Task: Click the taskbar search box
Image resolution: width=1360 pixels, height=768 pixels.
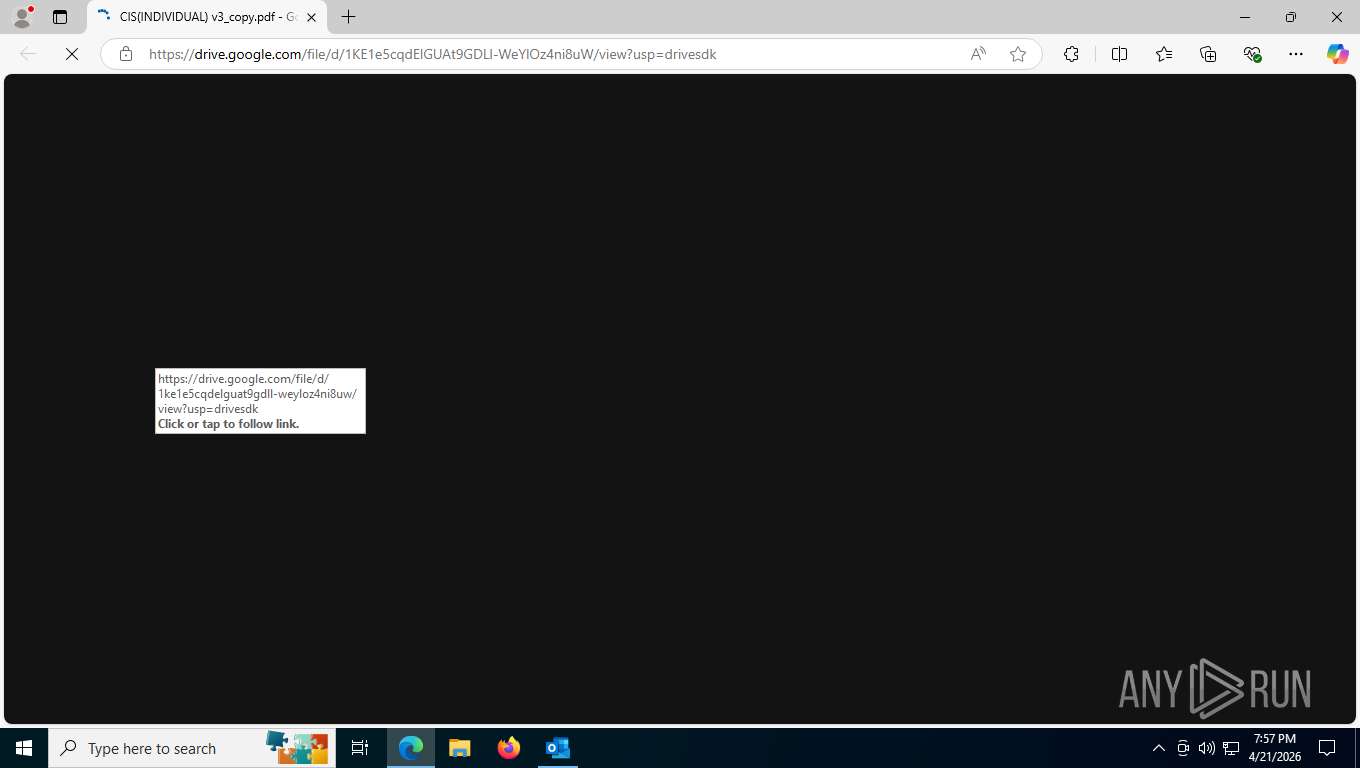Action: [x=192, y=748]
